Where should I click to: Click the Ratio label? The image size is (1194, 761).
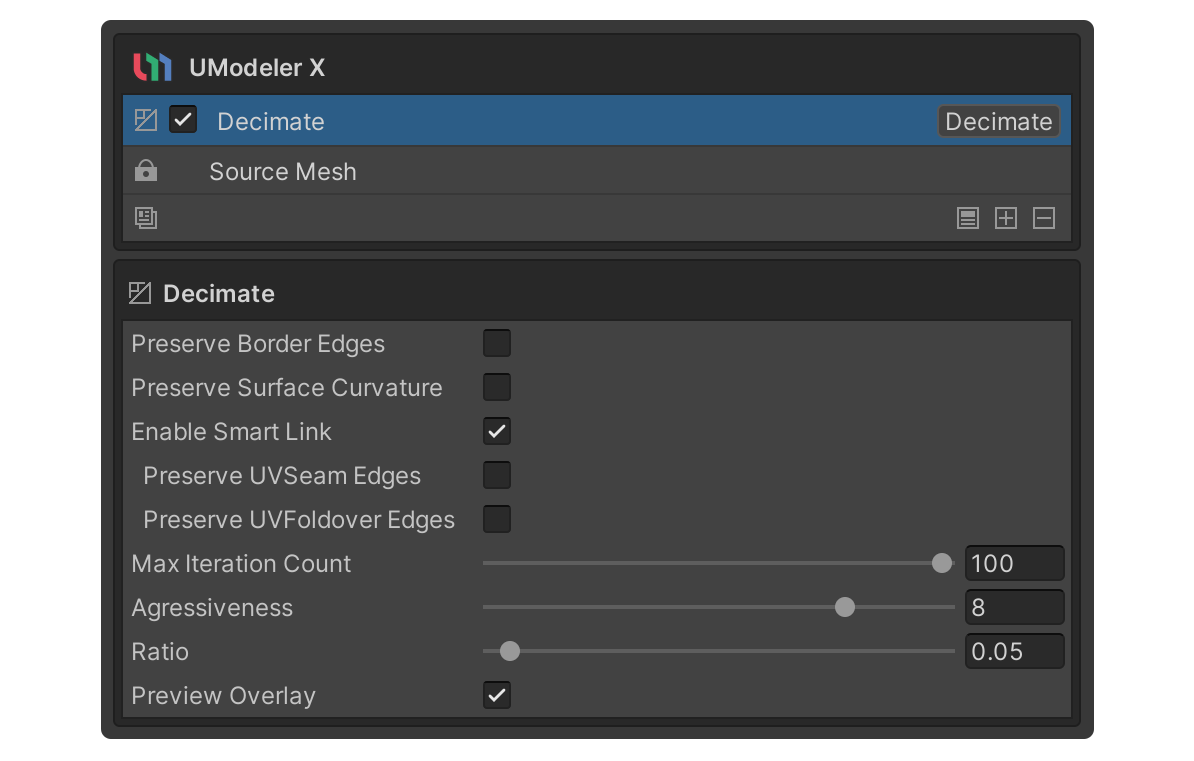click(160, 652)
